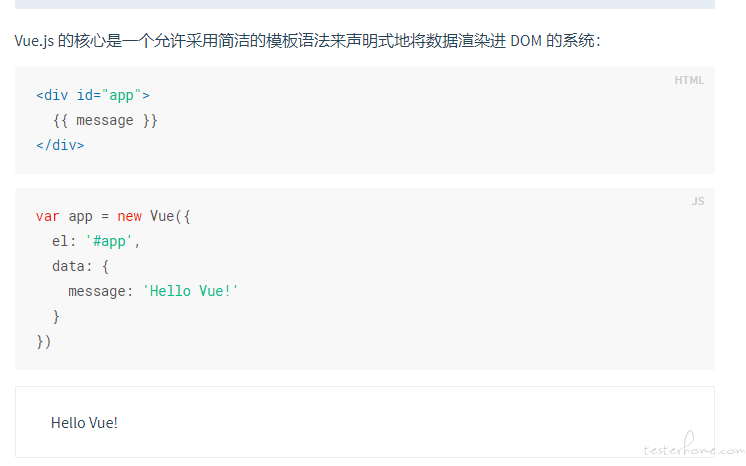Screen dimensions: 746x466
Task: Click the data: { line
Action: [80, 266]
